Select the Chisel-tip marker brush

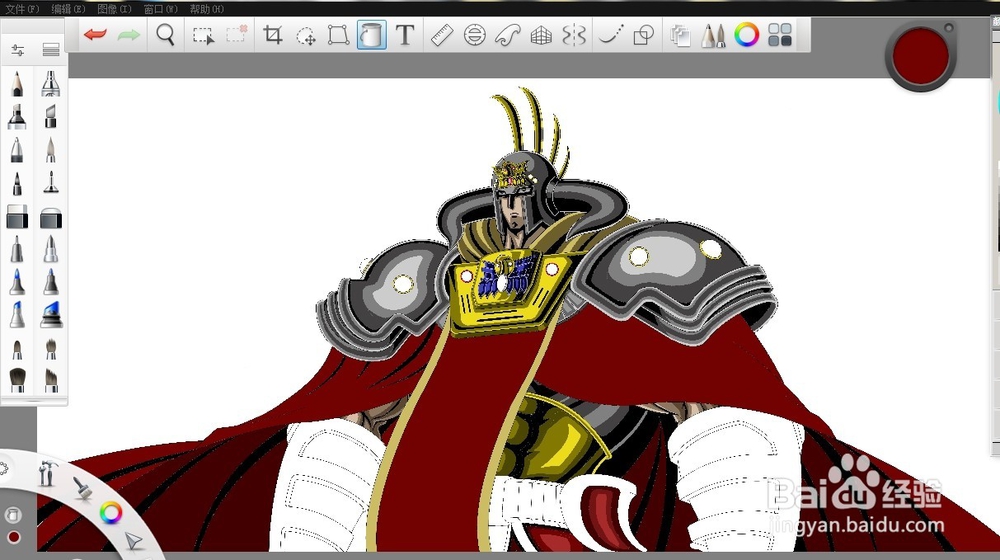coord(50,117)
